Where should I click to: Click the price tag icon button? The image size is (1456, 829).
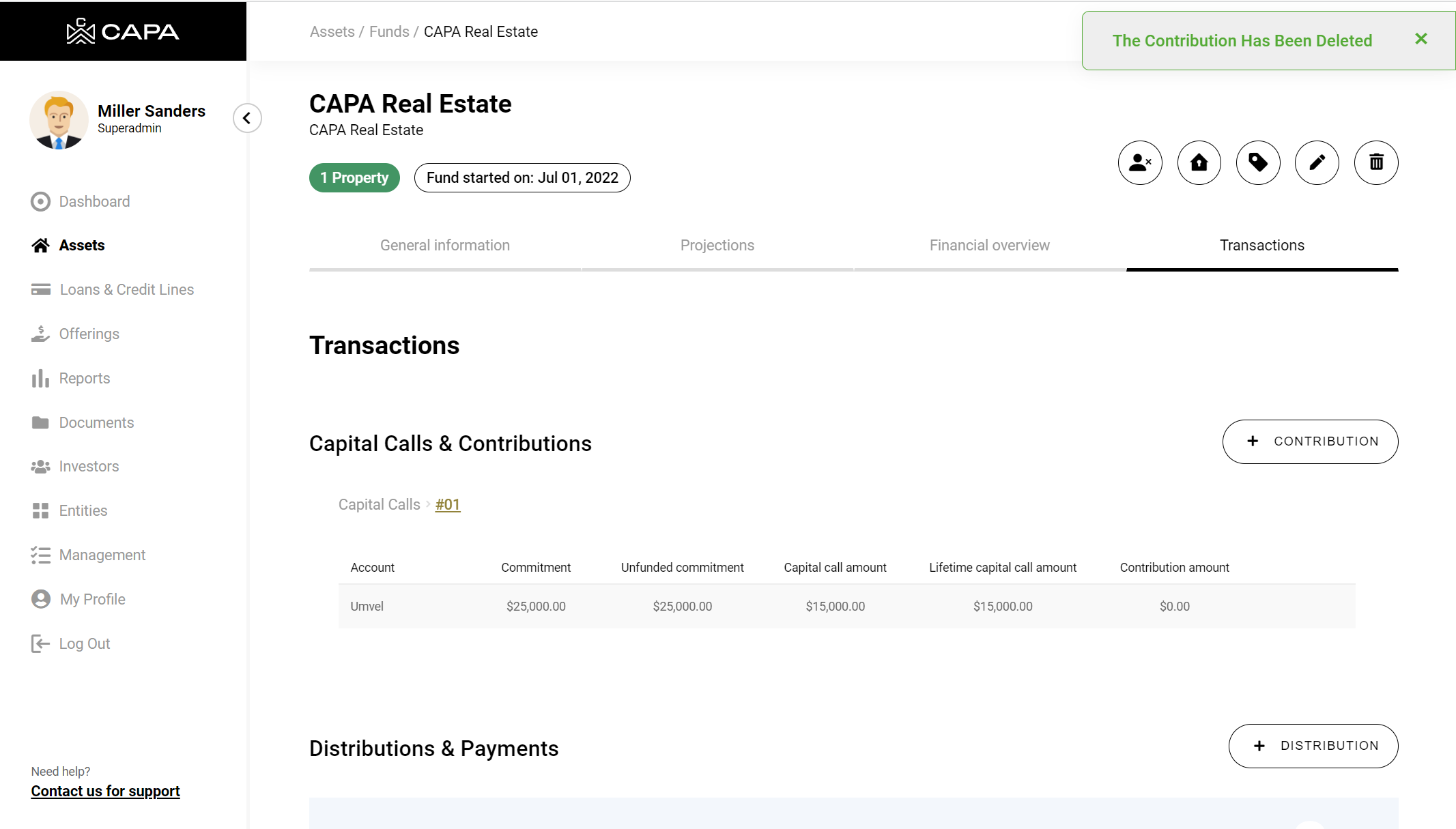(1257, 162)
